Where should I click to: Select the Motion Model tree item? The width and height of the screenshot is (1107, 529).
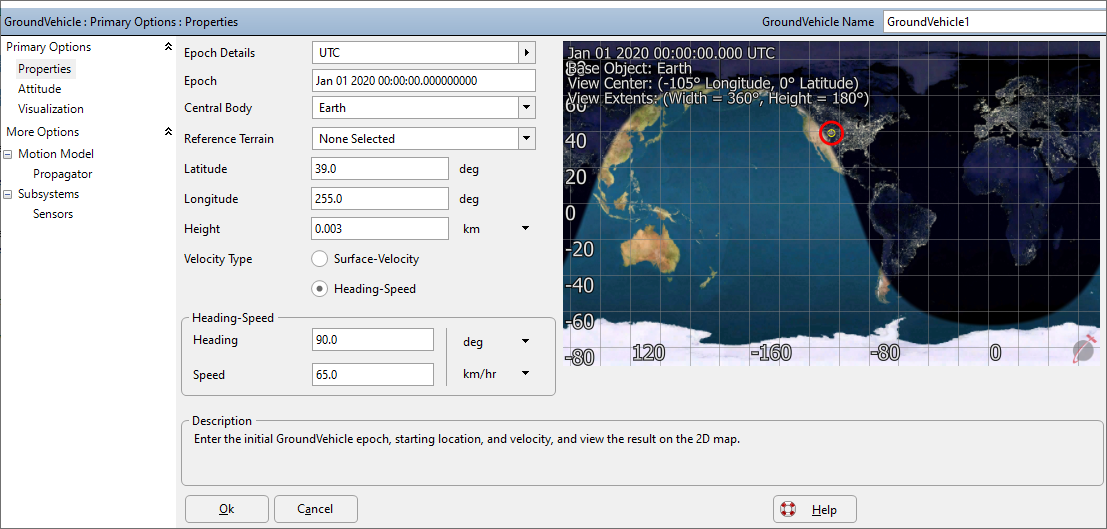tap(56, 154)
